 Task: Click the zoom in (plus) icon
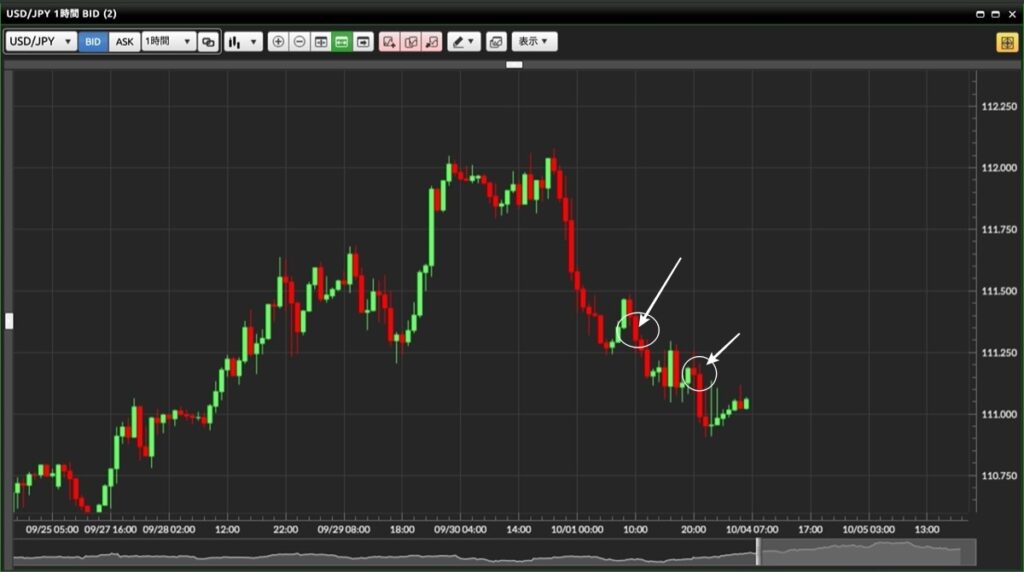(278, 42)
